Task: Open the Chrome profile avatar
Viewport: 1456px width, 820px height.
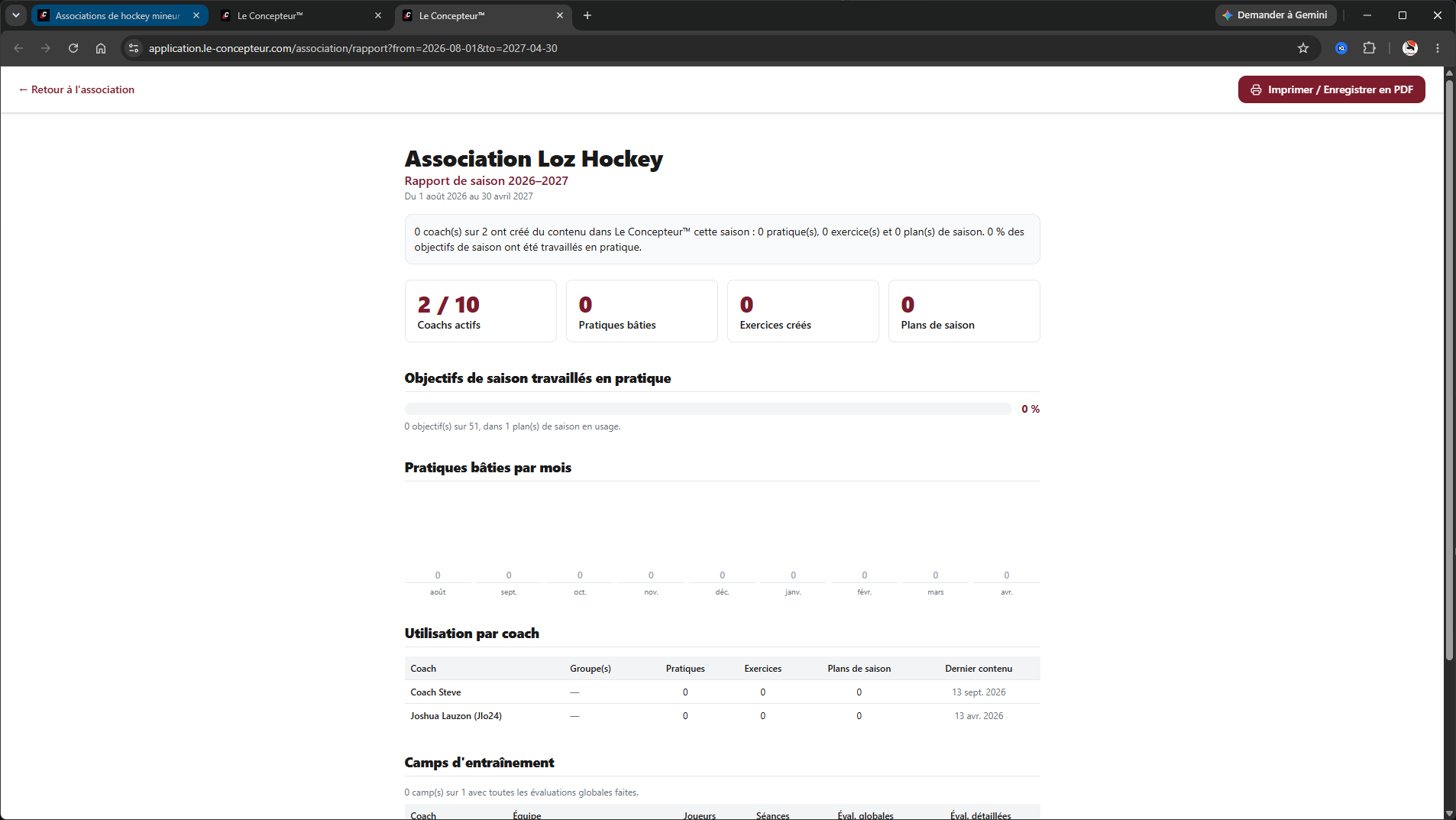Action: [x=1410, y=48]
